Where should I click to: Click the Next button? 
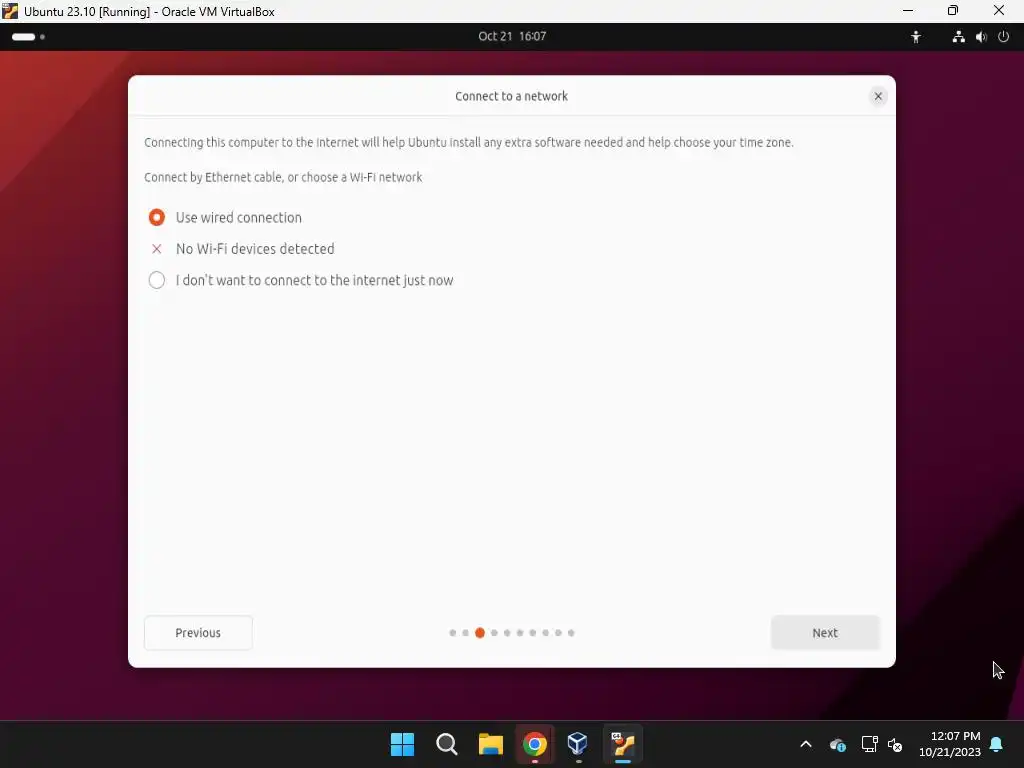coord(825,632)
